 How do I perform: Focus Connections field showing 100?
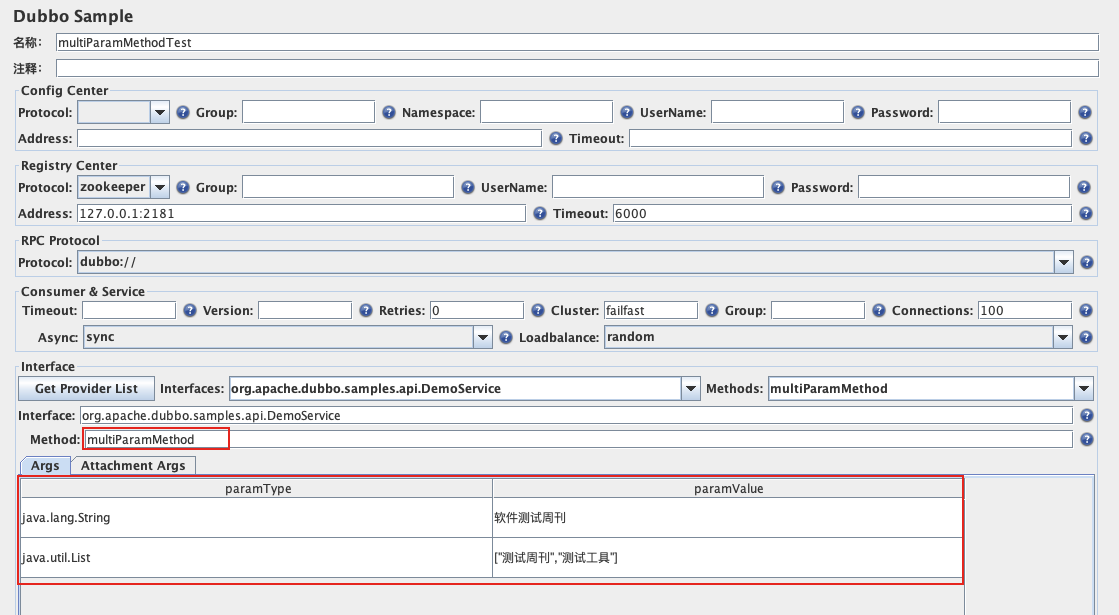[1025, 310]
